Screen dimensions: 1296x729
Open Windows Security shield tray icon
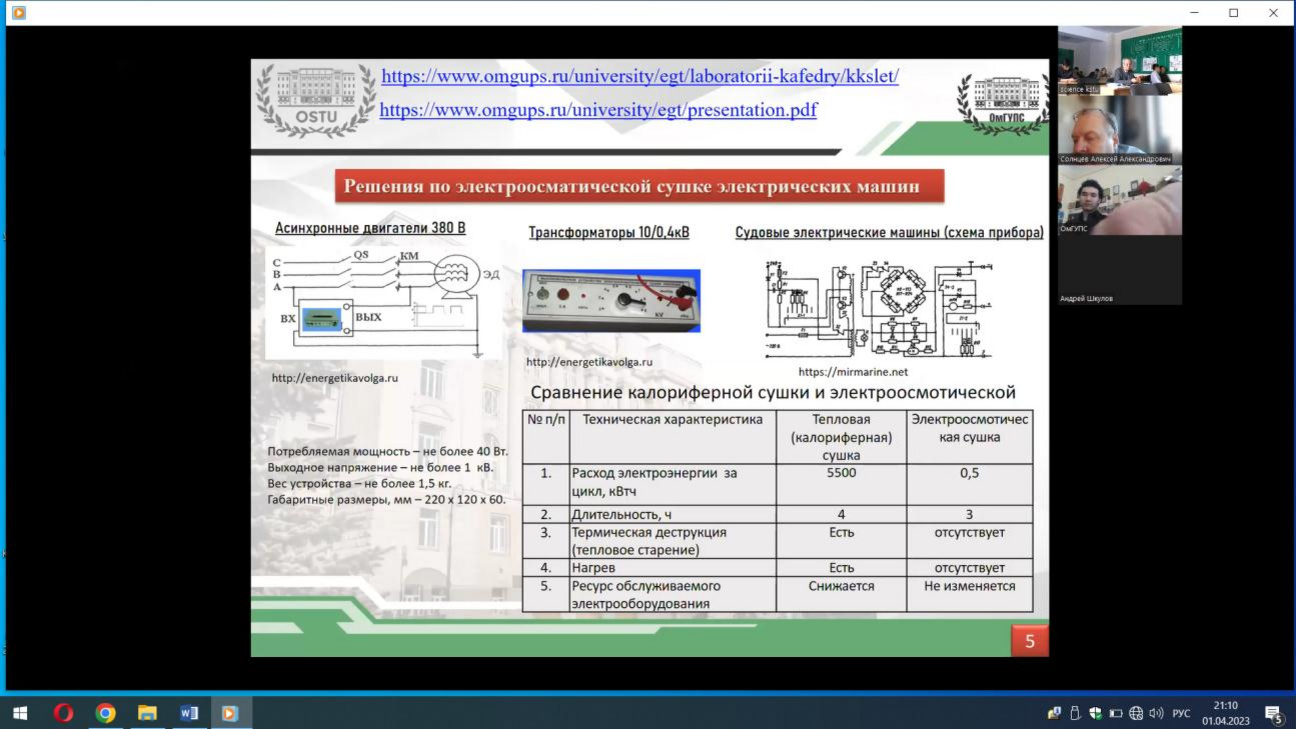1096,713
